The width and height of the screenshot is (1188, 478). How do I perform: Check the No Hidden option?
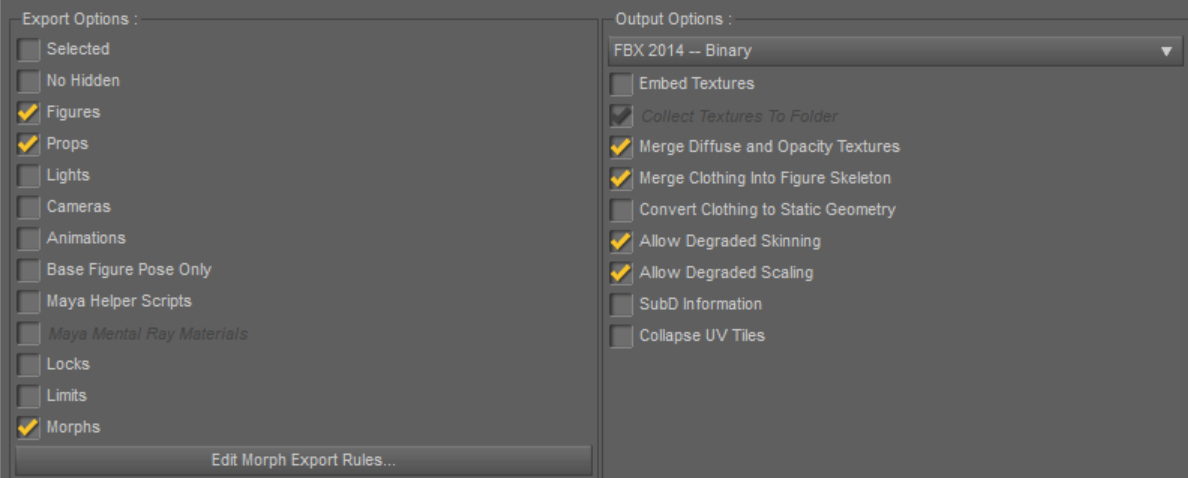click(x=29, y=81)
